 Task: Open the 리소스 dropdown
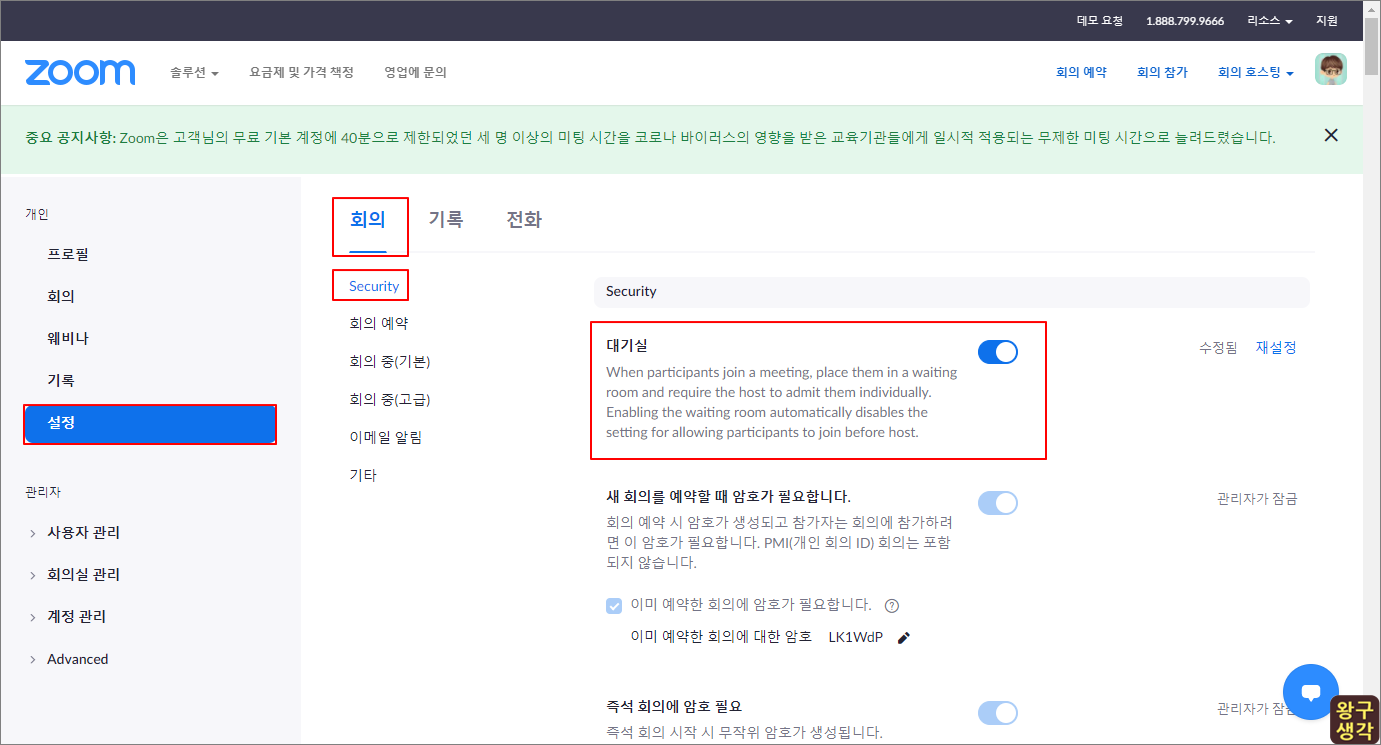pos(1270,21)
